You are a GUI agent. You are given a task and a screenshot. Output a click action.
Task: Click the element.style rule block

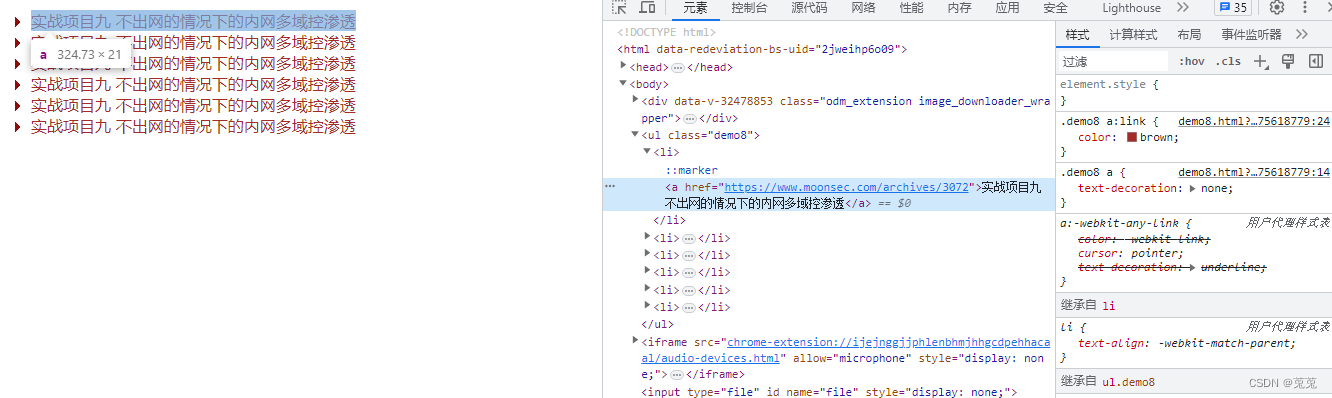point(1194,92)
